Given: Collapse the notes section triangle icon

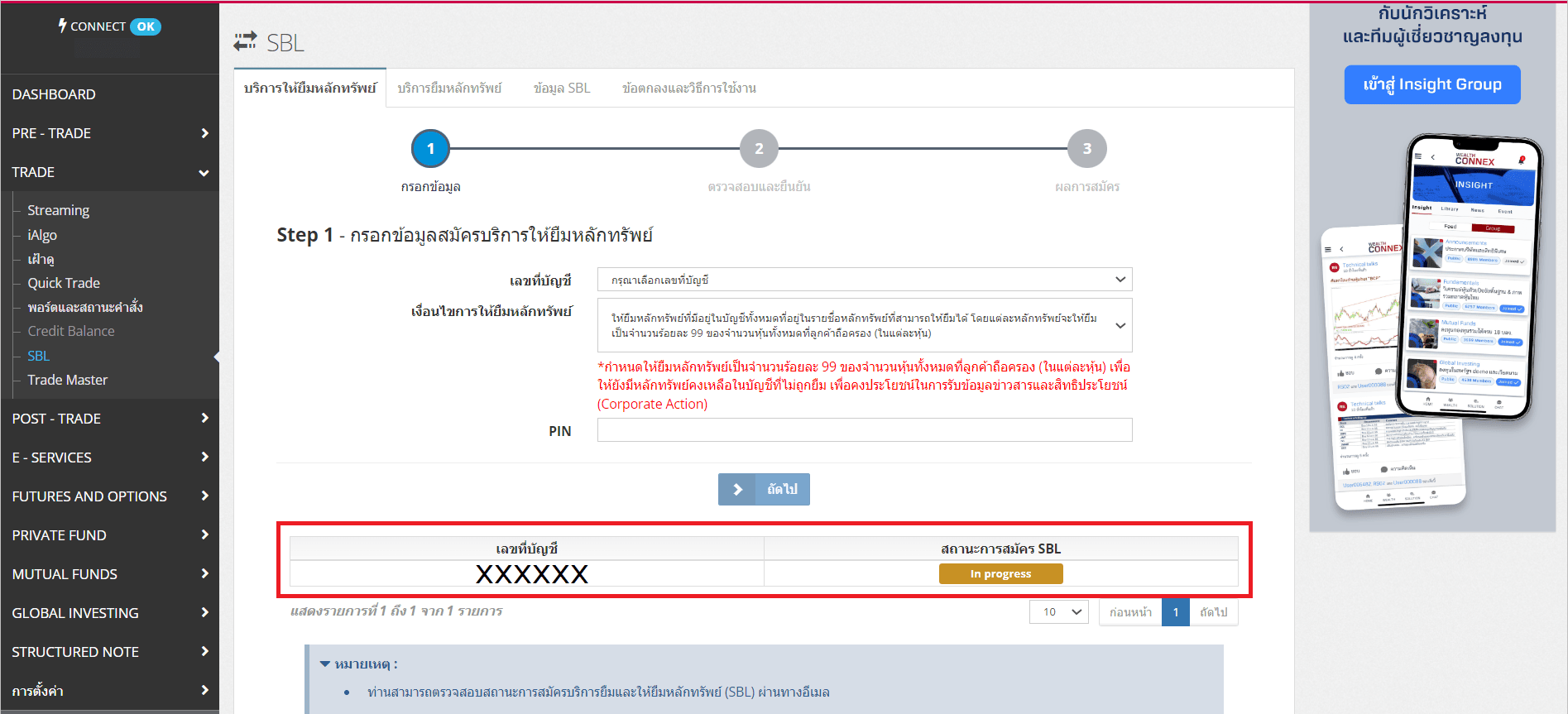Looking at the screenshot, I should pyautogui.click(x=325, y=664).
